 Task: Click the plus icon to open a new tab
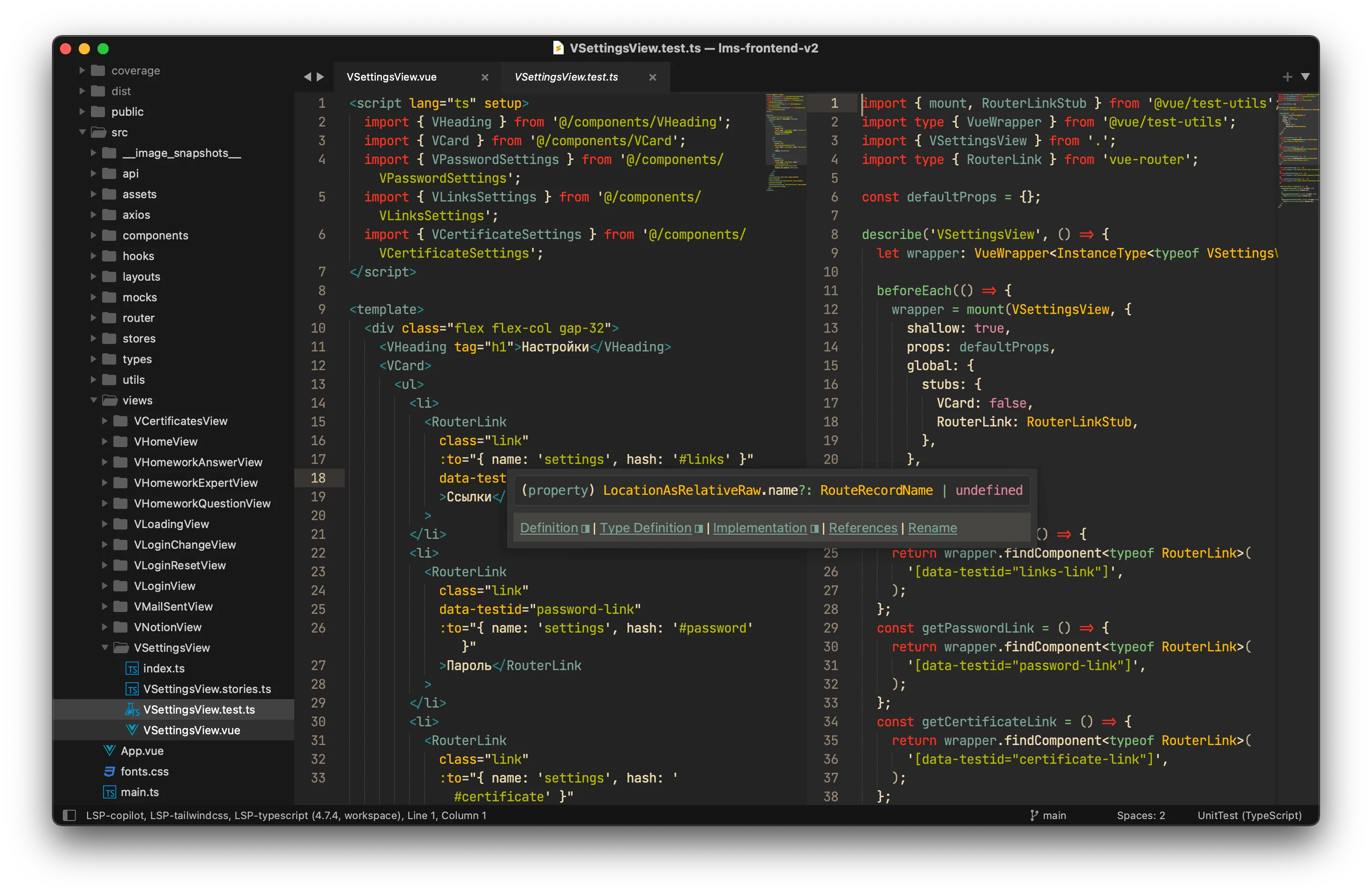click(1287, 76)
